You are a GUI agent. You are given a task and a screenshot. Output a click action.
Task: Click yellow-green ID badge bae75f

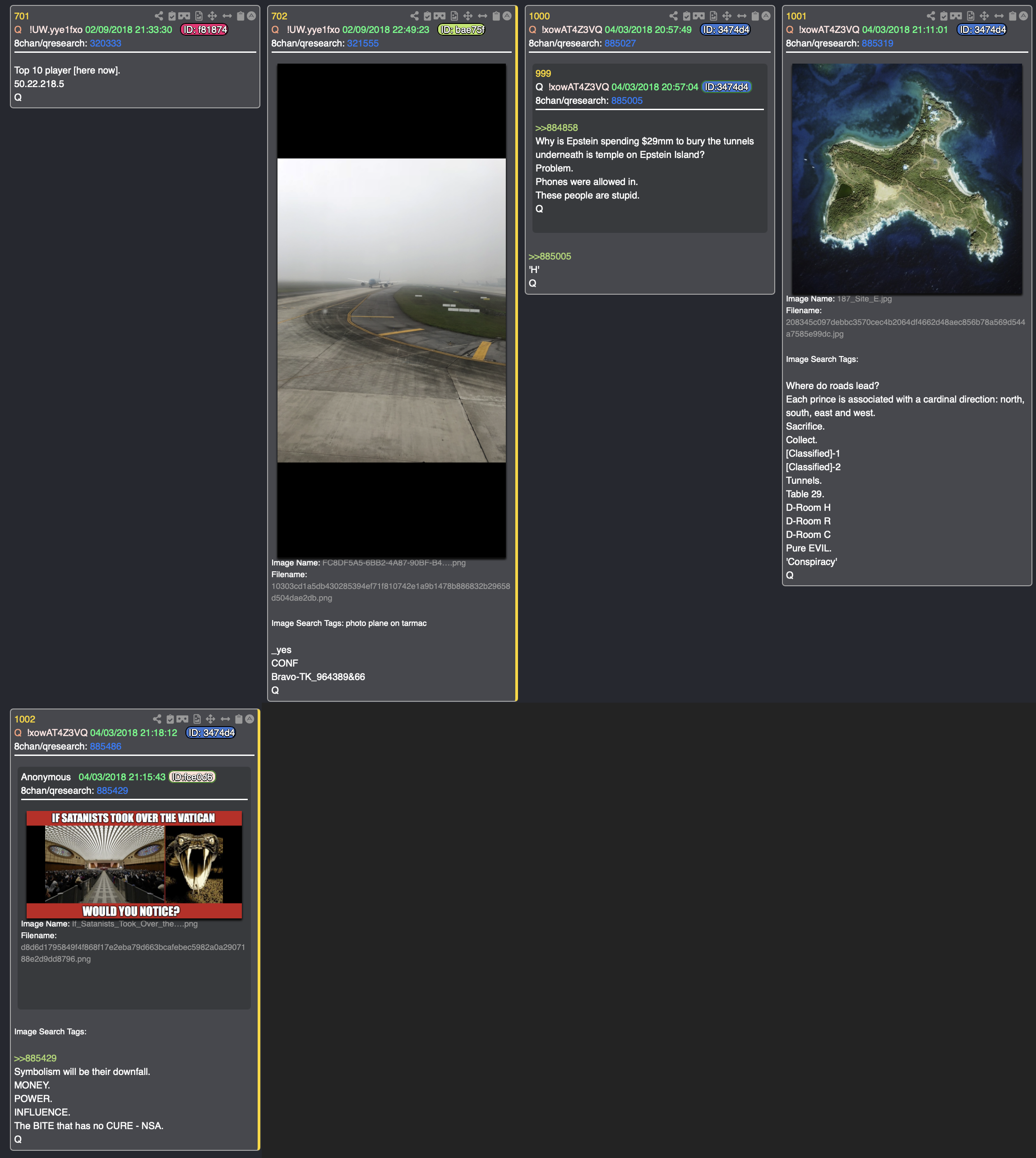point(462,30)
